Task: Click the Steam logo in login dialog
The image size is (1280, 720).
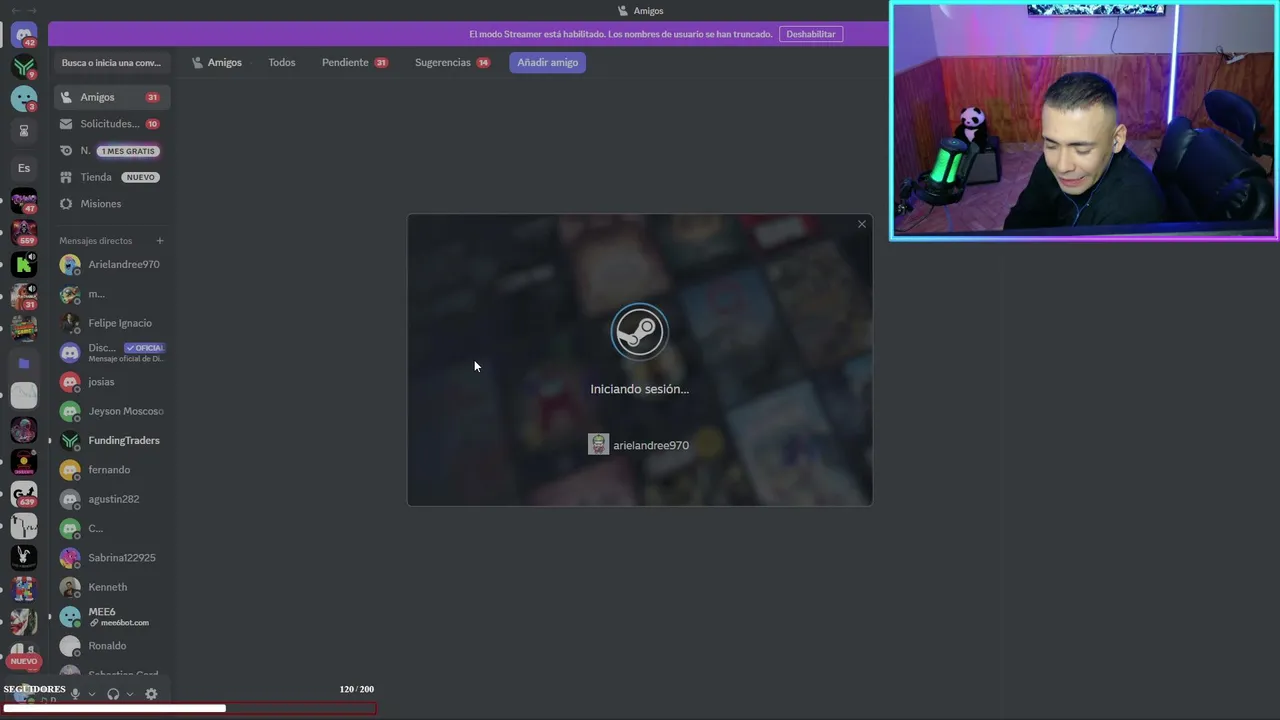Action: [x=639, y=331]
